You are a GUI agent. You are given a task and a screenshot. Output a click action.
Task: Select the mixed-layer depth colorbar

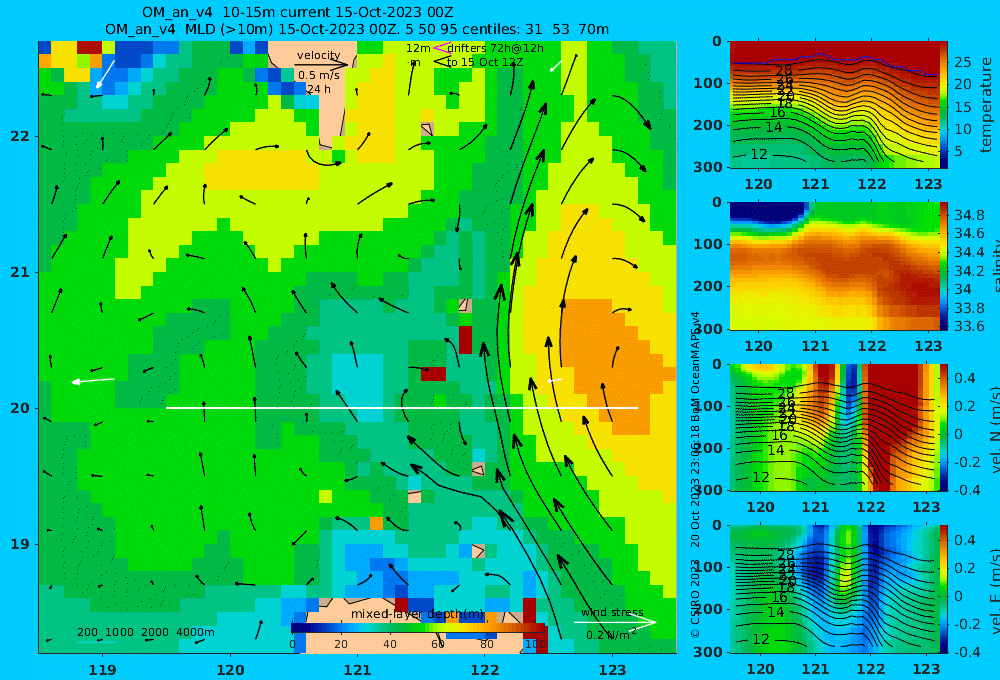pyautogui.click(x=418, y=628)
